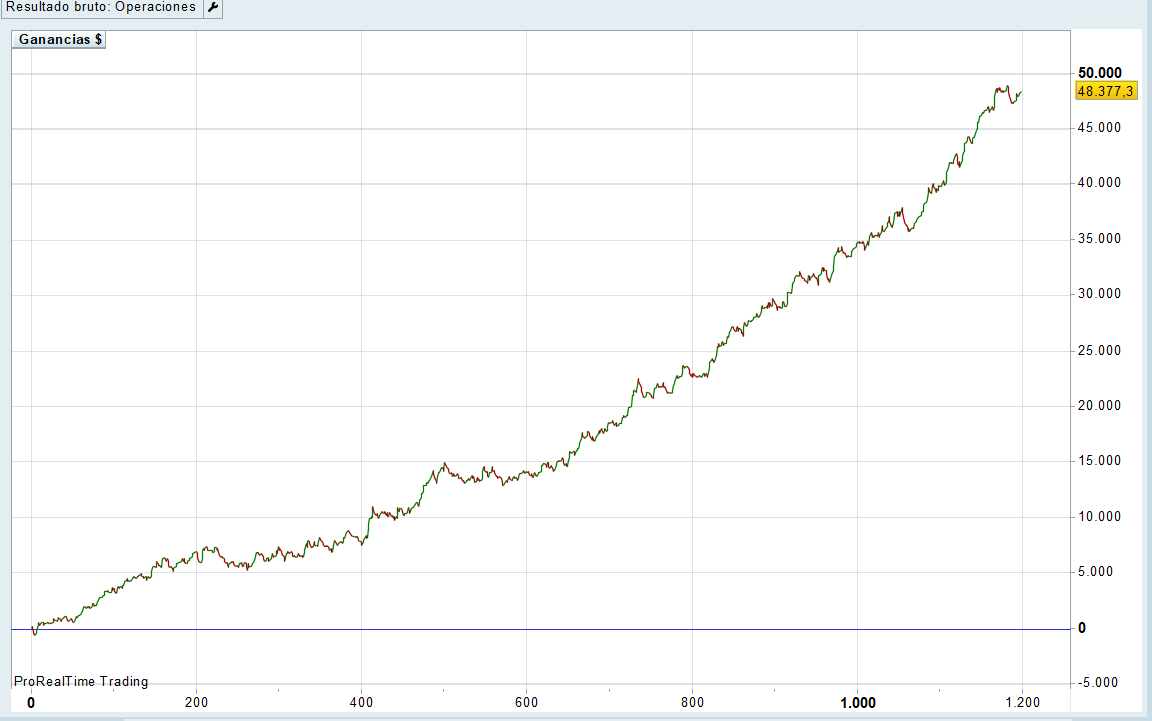Click the 'ProRealTime Trading' watermark text
The width and height of the screenshot is (1152, 721).
click(81, 681)
